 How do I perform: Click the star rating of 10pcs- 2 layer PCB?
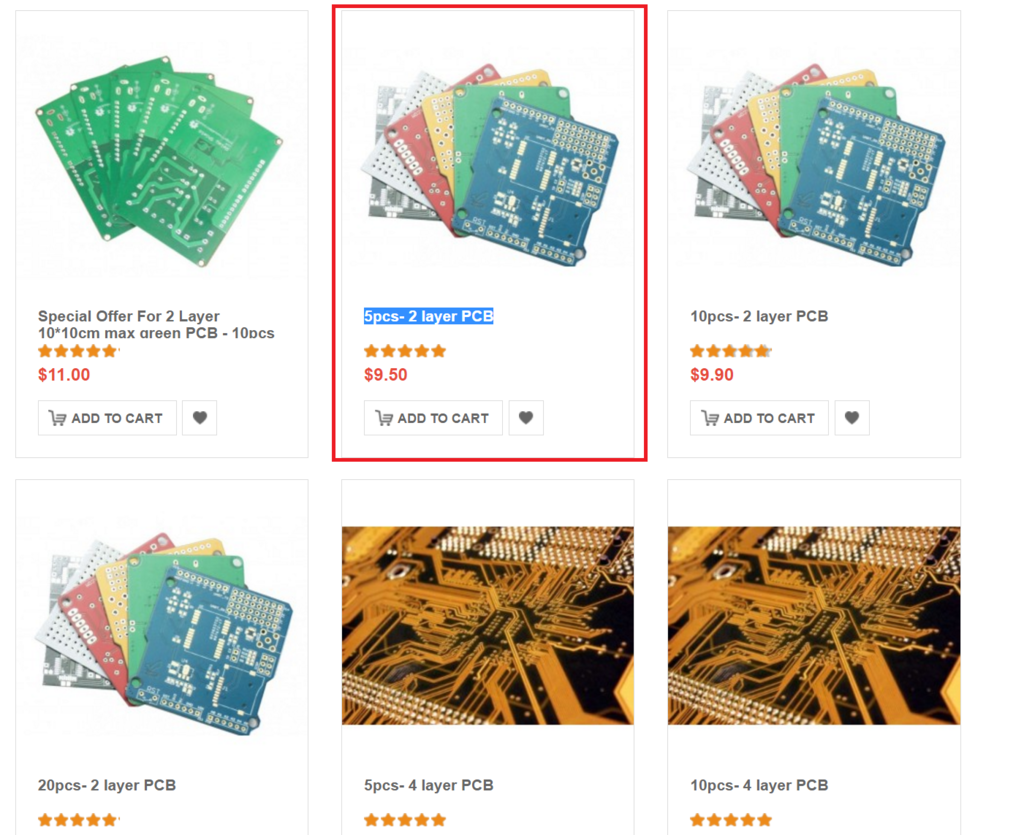click(731, 351)
